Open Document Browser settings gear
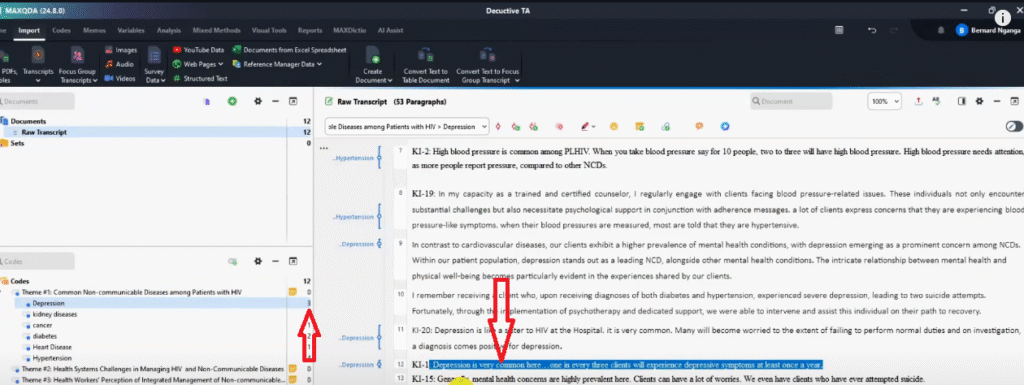 point(980,101)
